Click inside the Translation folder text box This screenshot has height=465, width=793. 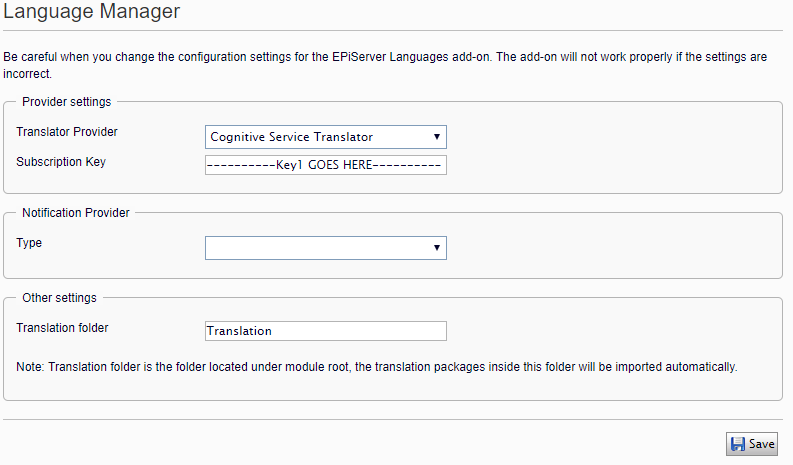pyautogui.click(x=326, y=331)
